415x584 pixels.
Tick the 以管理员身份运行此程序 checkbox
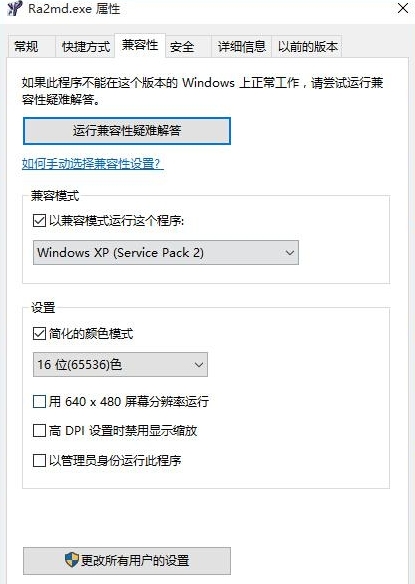[x=39, y=460]
